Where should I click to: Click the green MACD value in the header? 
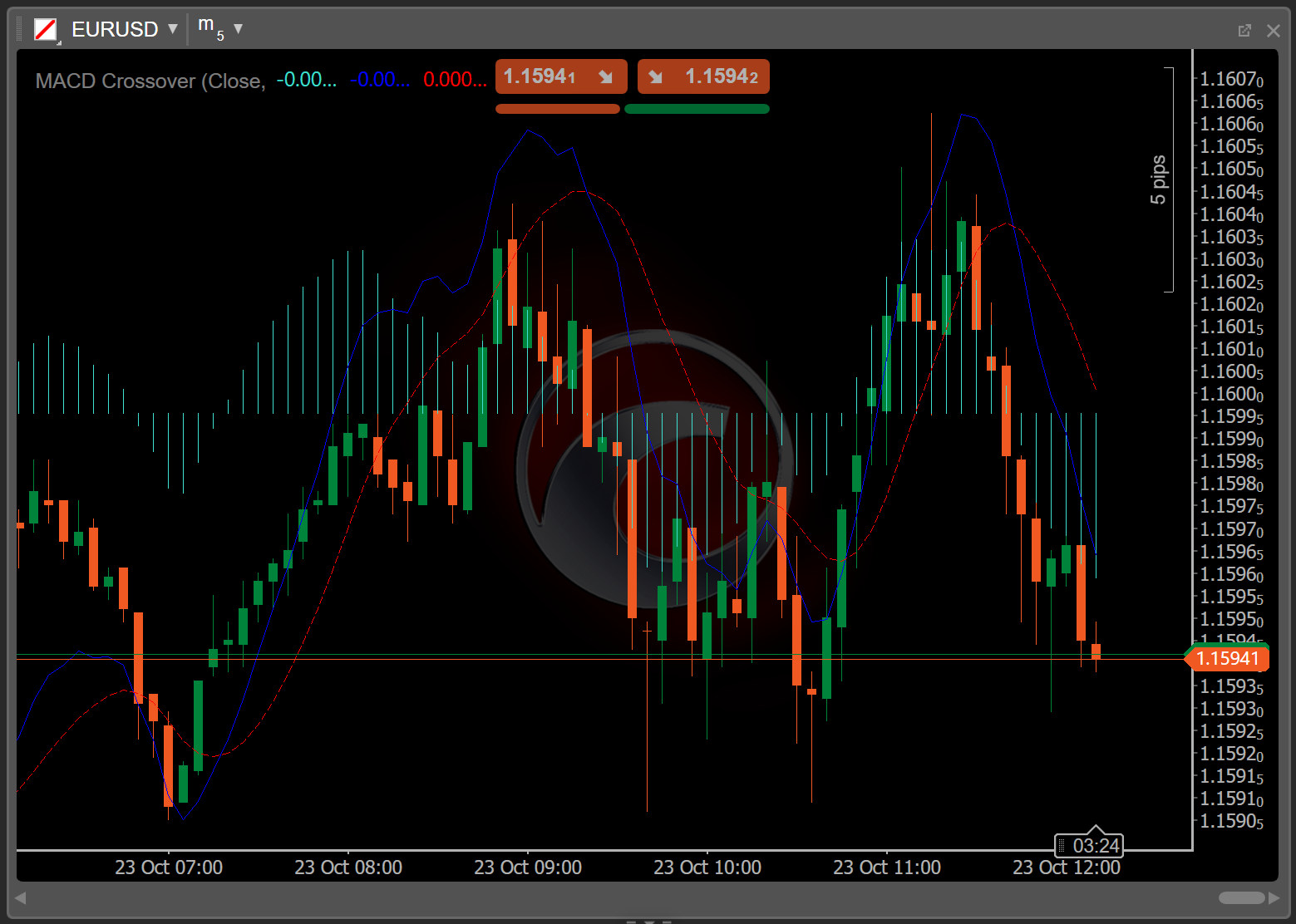point(306,79)
